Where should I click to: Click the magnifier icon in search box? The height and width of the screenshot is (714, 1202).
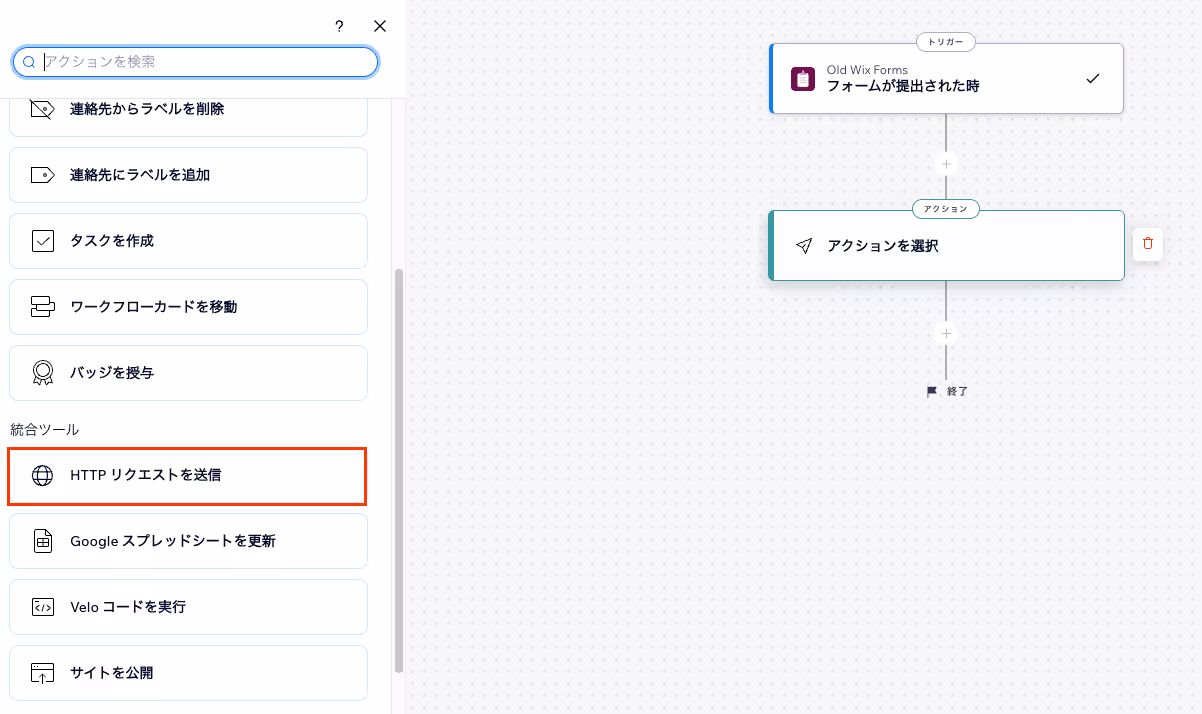tap(30, 62)
